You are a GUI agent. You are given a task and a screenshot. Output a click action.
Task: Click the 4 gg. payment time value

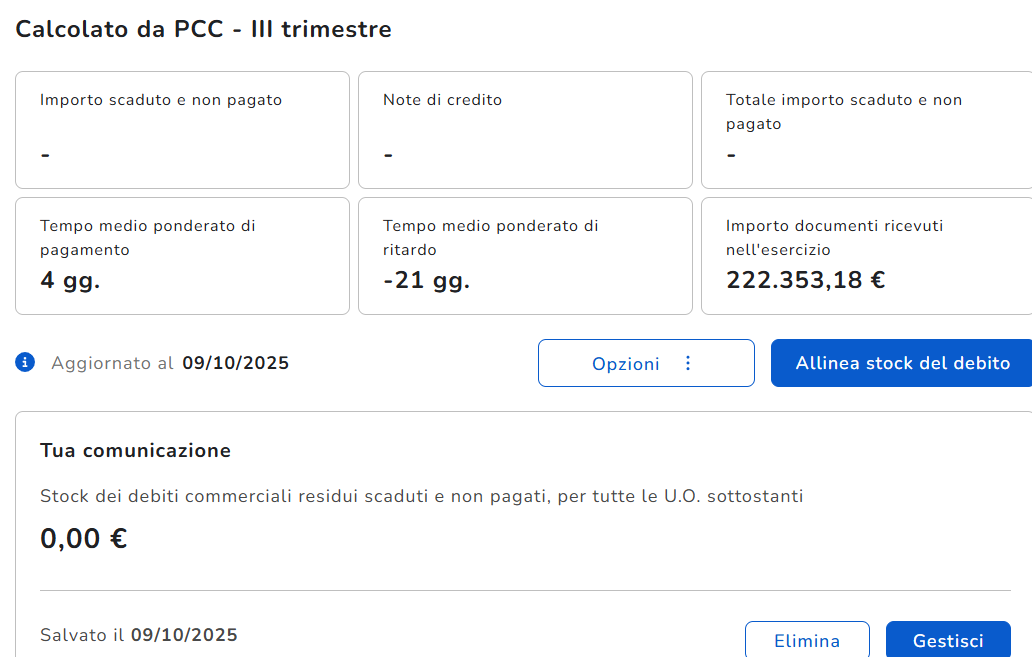[x=70, y=280]
